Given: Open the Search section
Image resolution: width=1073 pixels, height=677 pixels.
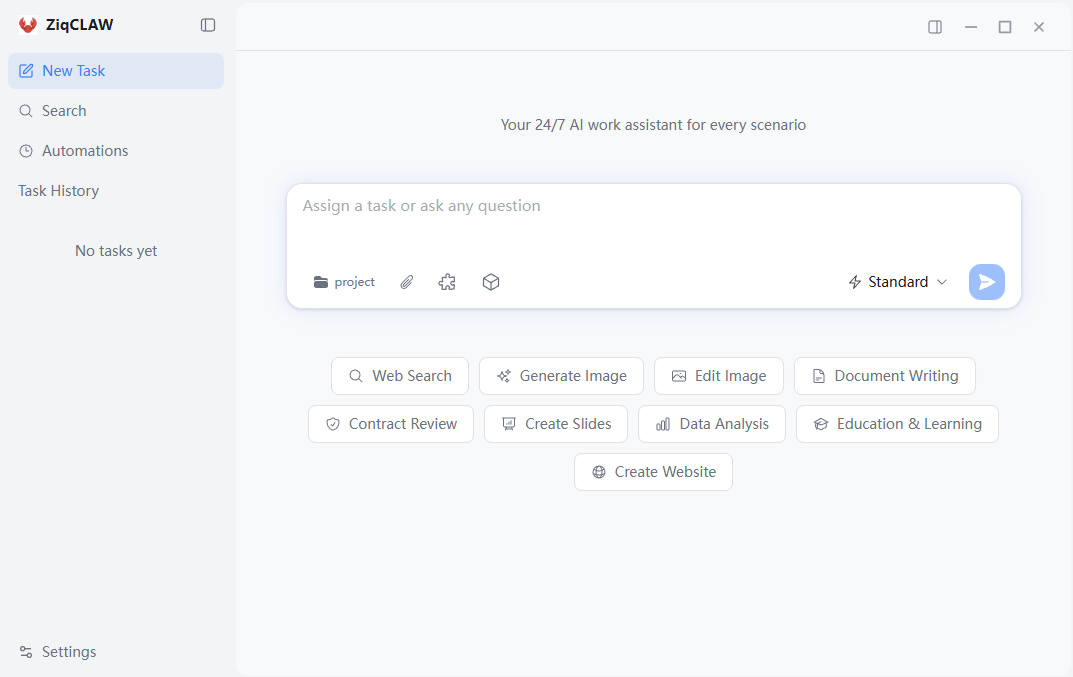Looking at the screenshot, I should pyautogui.click(x=63, y=110).
